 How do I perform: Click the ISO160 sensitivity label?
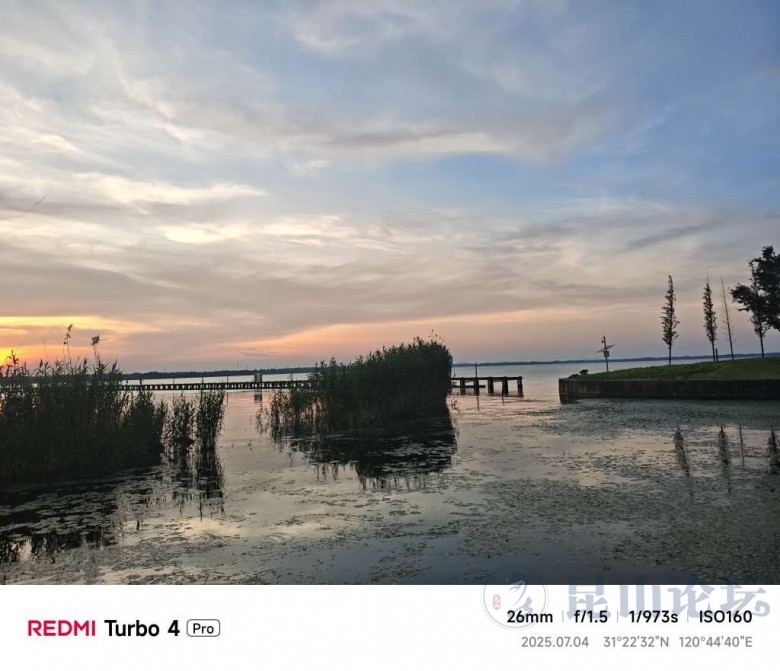tap(725, 617)
